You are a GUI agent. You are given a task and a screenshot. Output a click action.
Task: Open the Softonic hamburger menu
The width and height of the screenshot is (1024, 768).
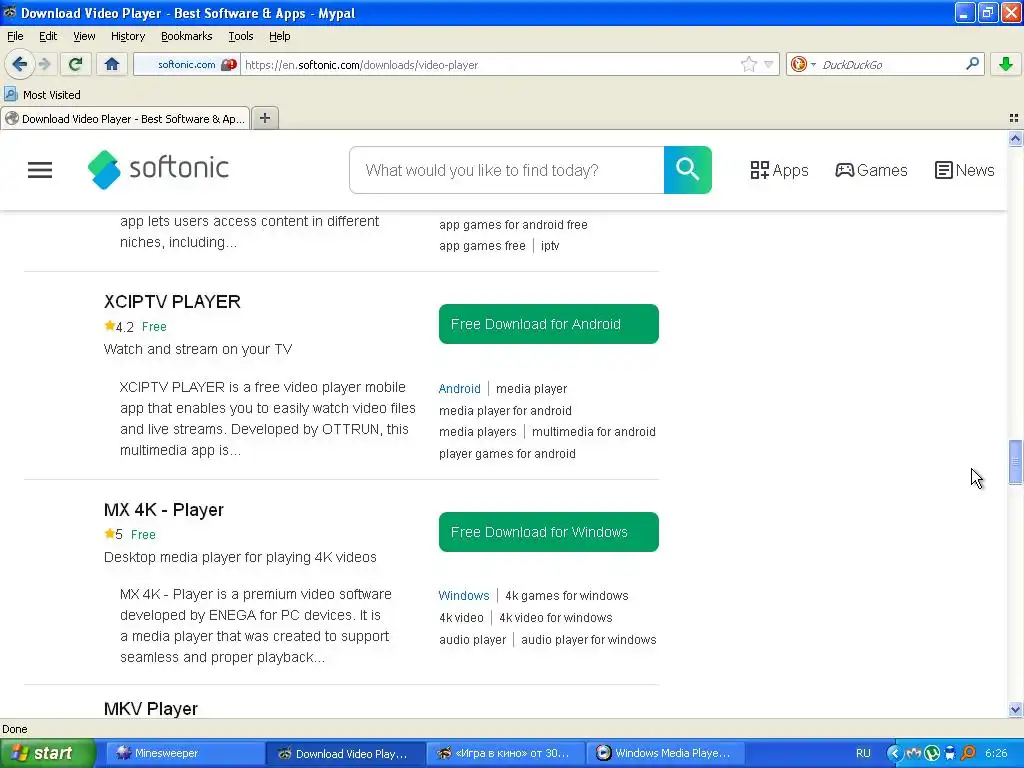(x=40, y=170)
